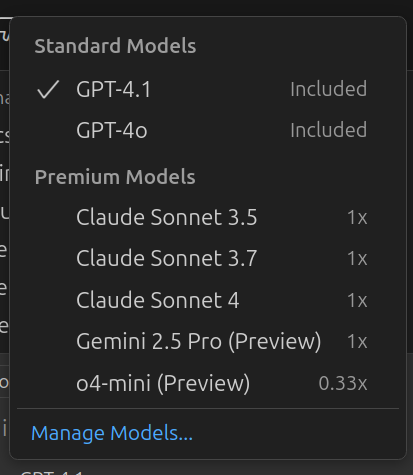The image size is (413, 475).
Task: Select the GPT-4.1 model entry
Action: click(208, 89)
